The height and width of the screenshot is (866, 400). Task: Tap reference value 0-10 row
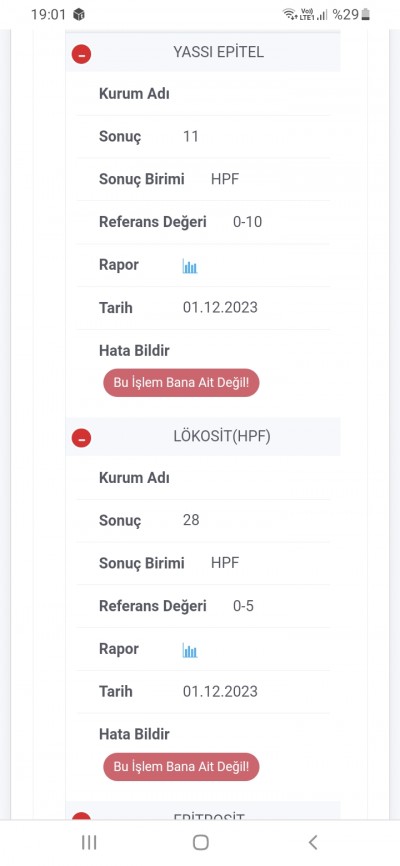tap(203, 222)
